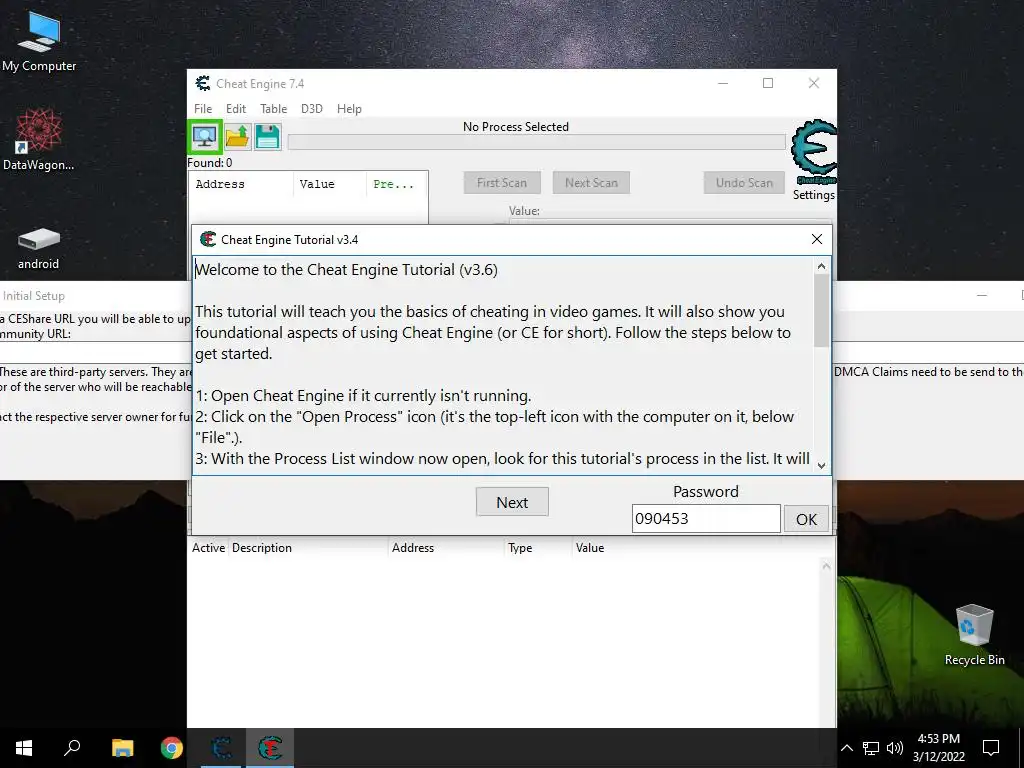Maximize the Cheat Engine 7.4 window
The height and width of the screenshot is (768, 1024).
768,83
